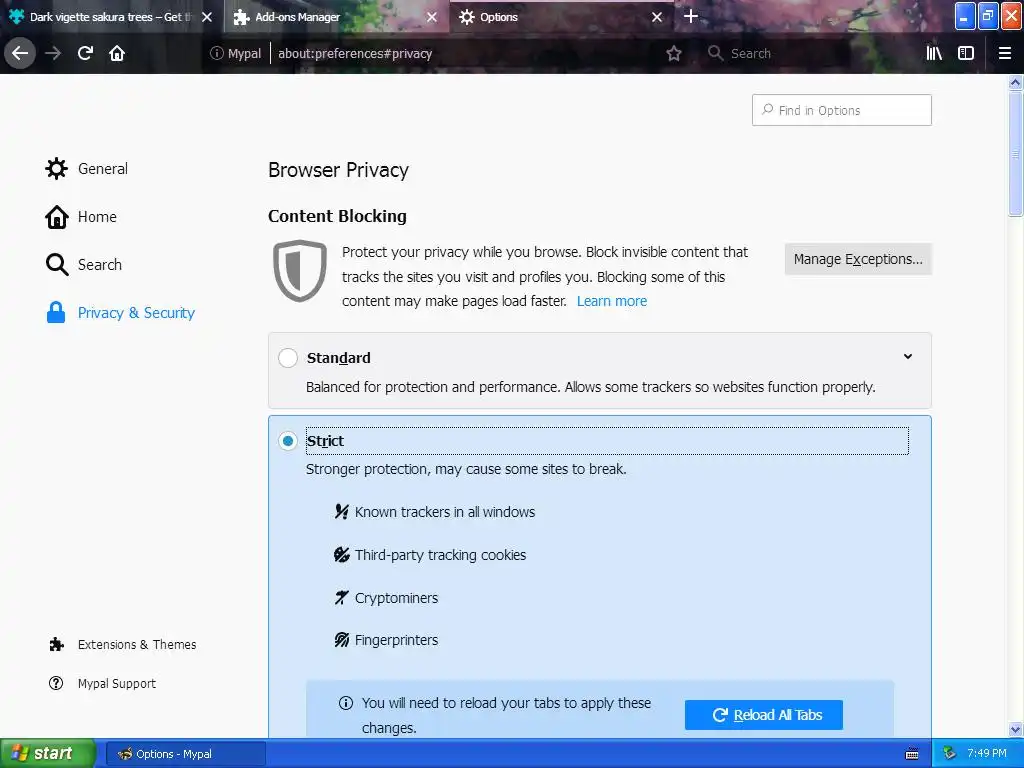The width and height of the screenshot is (1024, 768).
Task: Go to the browser home page
Action: (x=117, y=53)
